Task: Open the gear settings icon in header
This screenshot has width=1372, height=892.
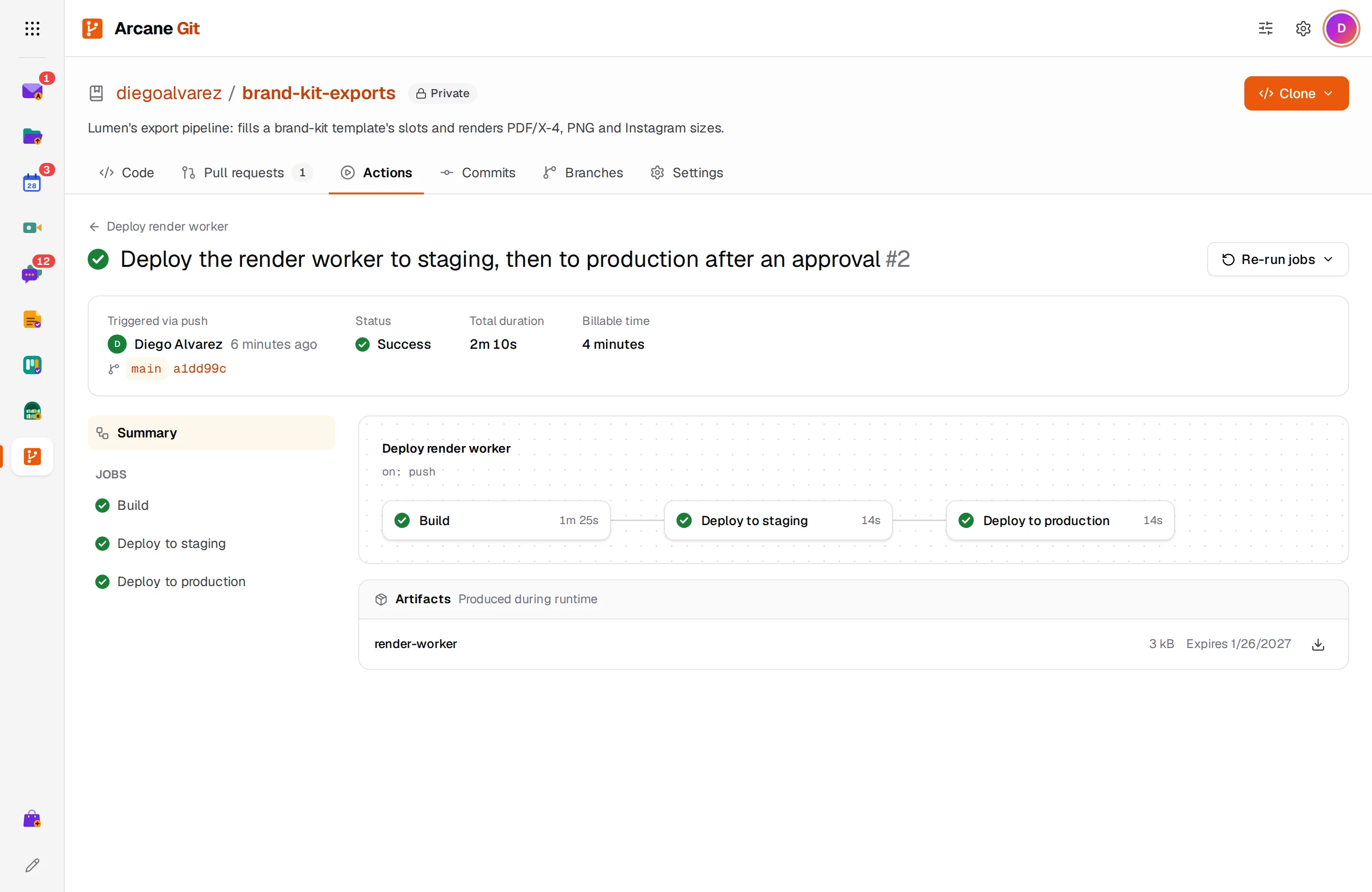Action: point(1303,28)
